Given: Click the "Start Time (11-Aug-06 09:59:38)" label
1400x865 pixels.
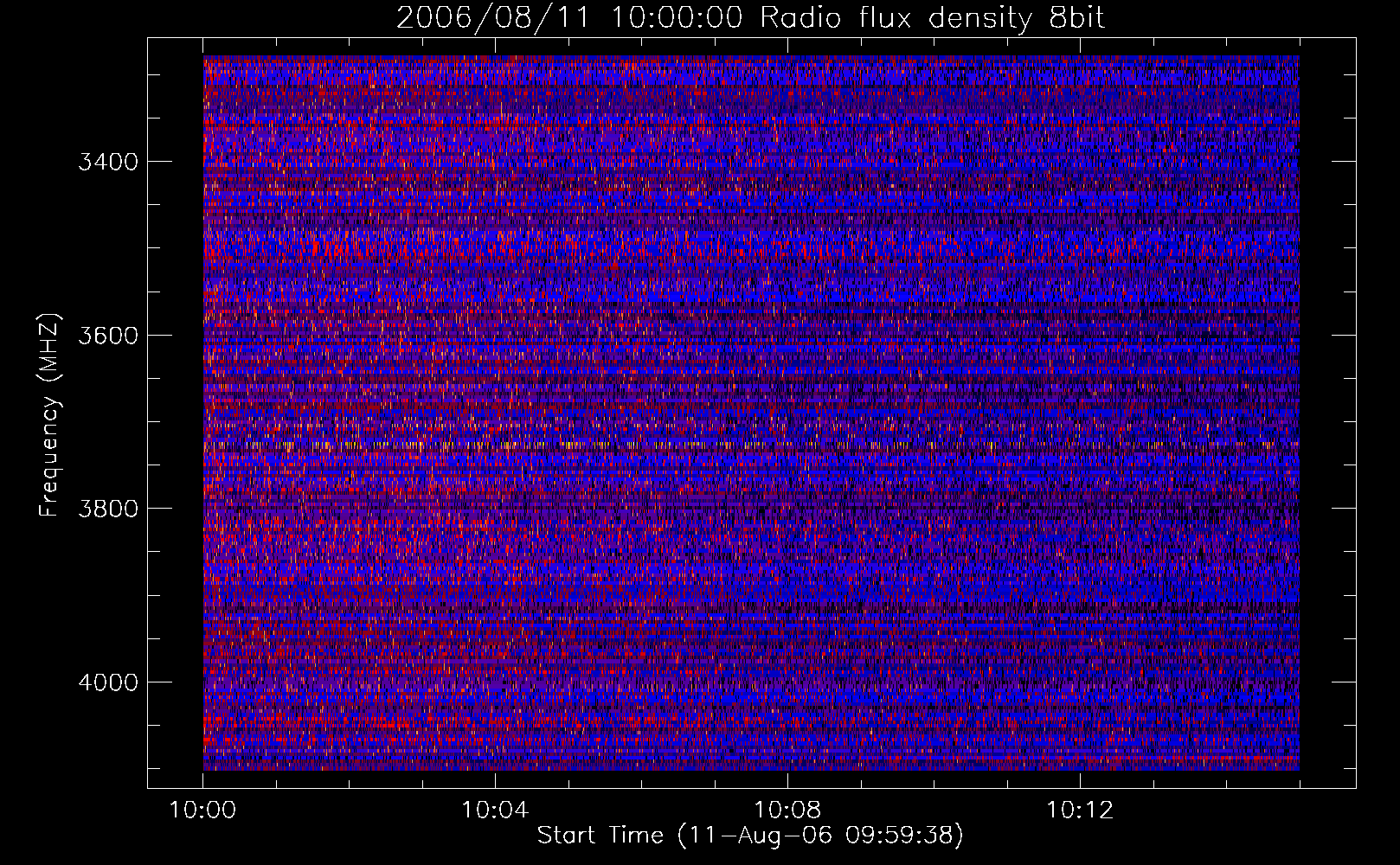Looking at the screenshot, I should tap(750, 835).
